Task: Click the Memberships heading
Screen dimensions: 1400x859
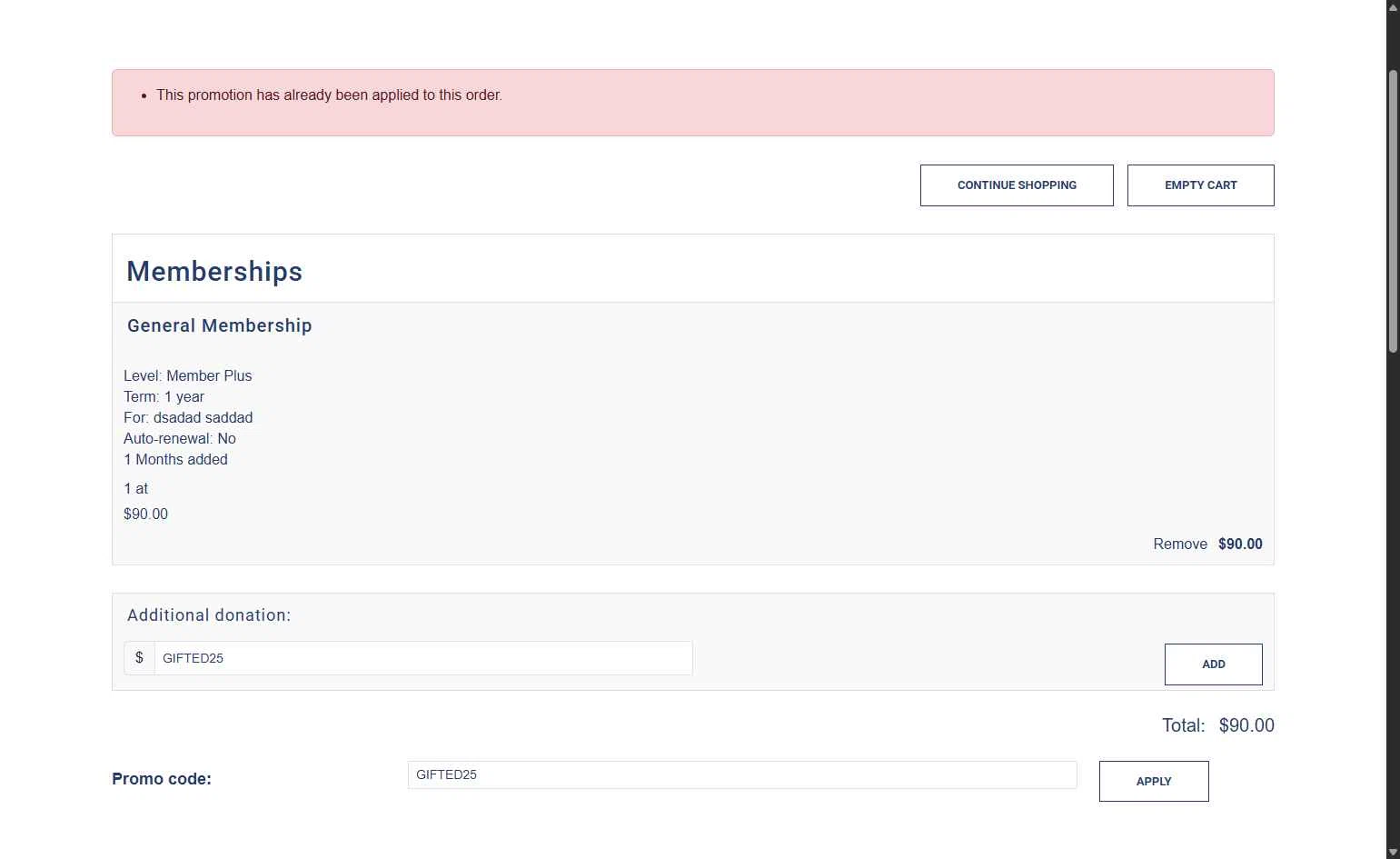Action: pos(214,271)
